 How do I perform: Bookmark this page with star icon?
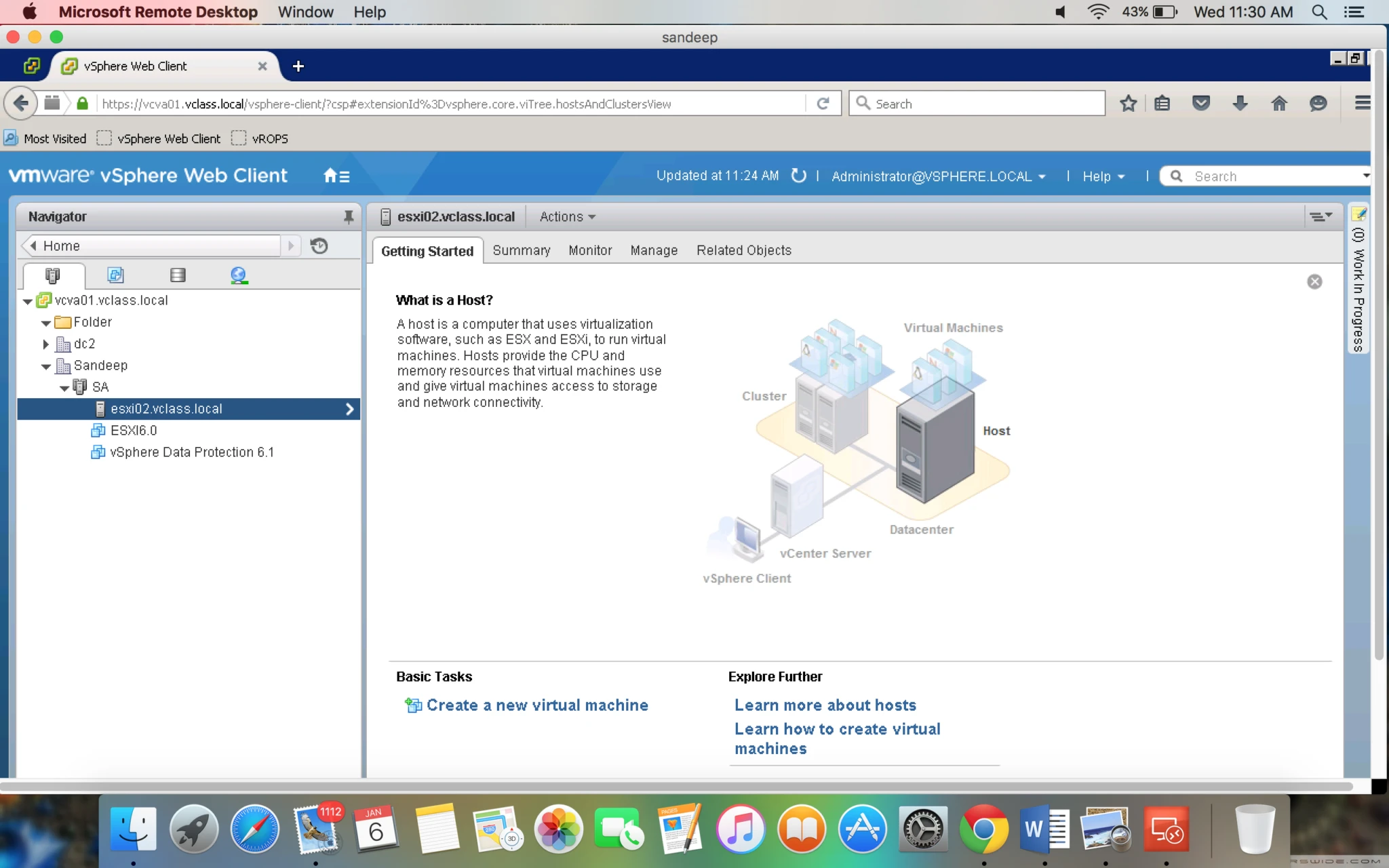[x=1129, y=103]
